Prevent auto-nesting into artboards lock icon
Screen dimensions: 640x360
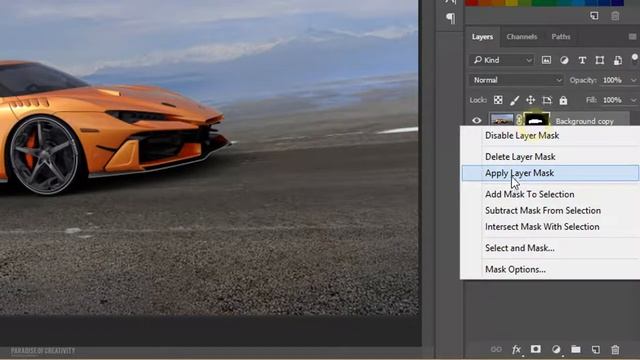(x=547, y=100)
